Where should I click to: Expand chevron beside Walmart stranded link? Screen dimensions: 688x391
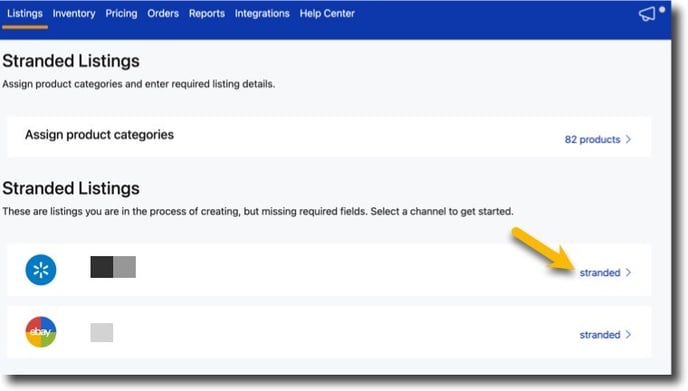[x=628, y=273]
